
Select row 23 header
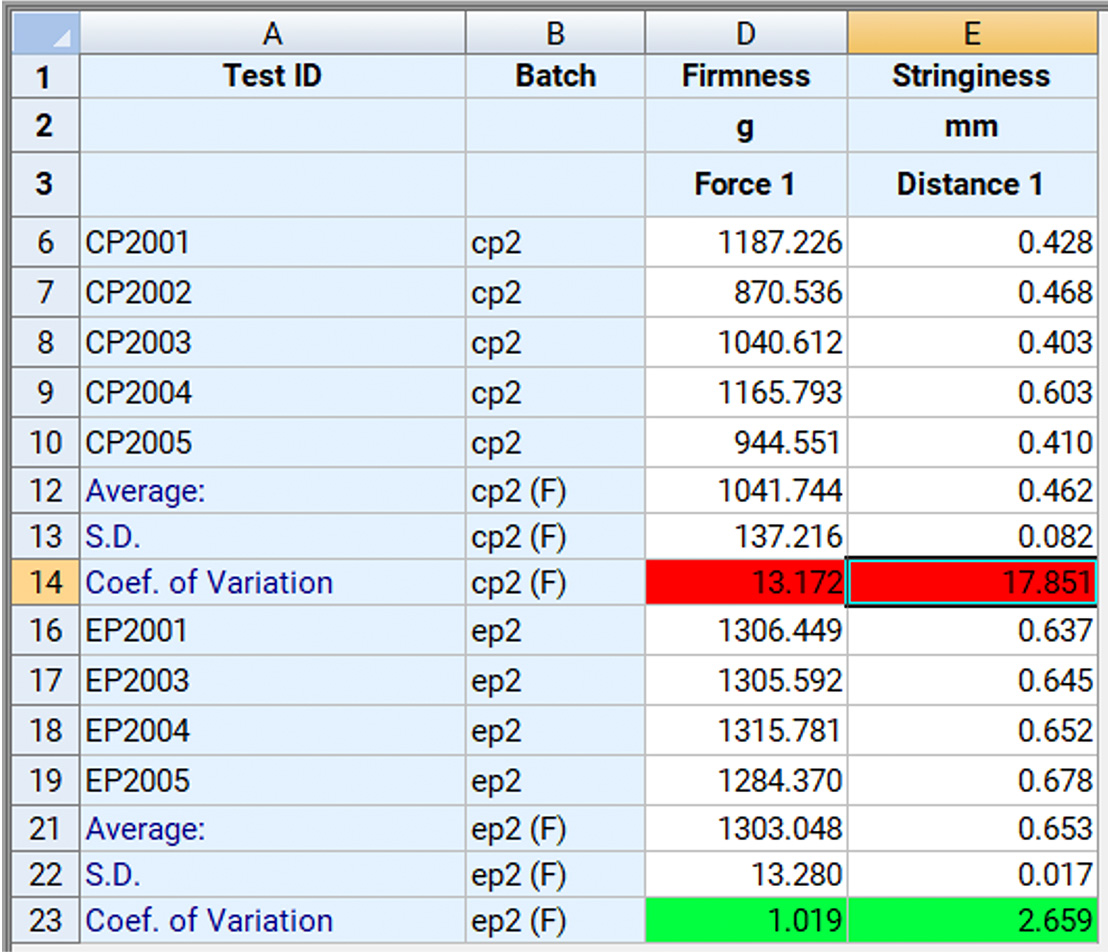click(x=45, y=920)
